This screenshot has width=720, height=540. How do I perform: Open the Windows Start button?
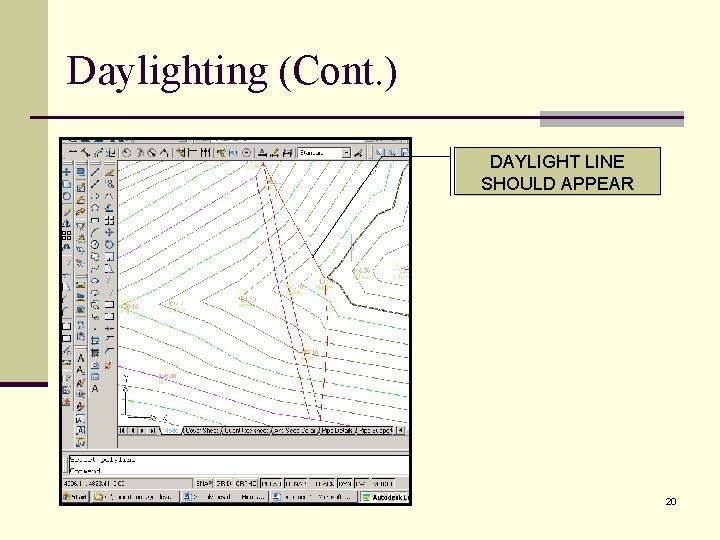click(76, 497)
